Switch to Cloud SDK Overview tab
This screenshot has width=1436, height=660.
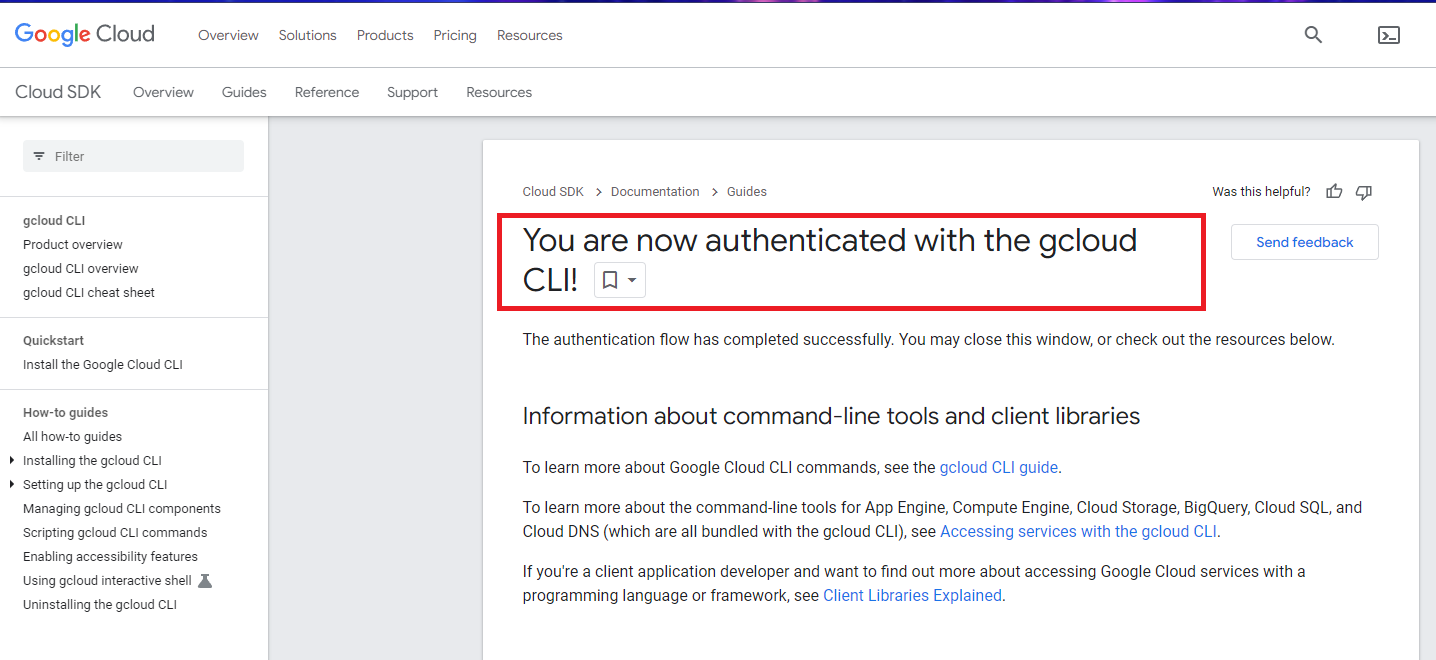(x=163, y=92)
